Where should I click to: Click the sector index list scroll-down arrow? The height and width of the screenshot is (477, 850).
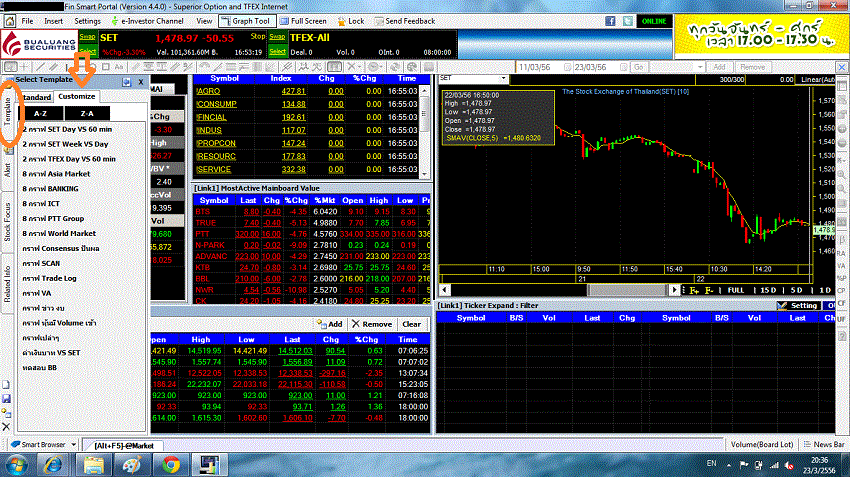[x=424, y=174]
